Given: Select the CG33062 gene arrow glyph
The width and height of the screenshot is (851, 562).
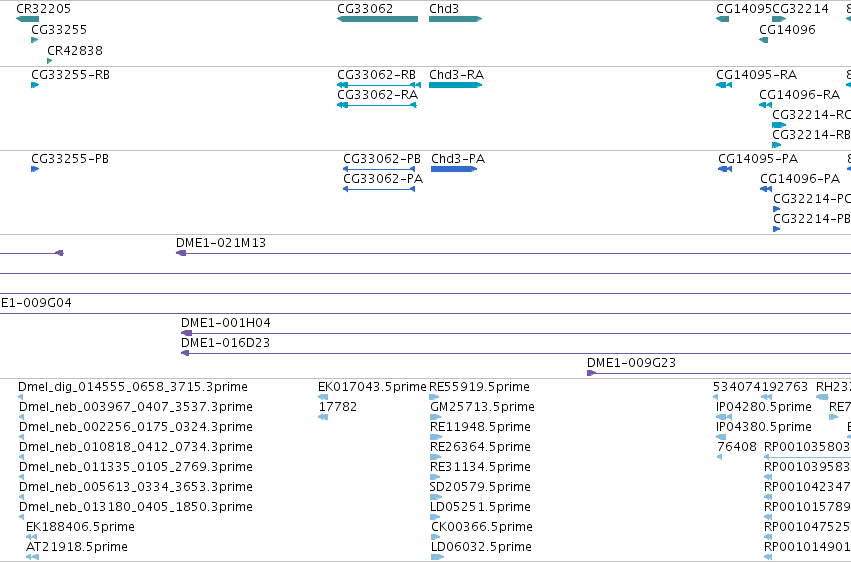Looking at the screenshot, I should coord(377,19).
